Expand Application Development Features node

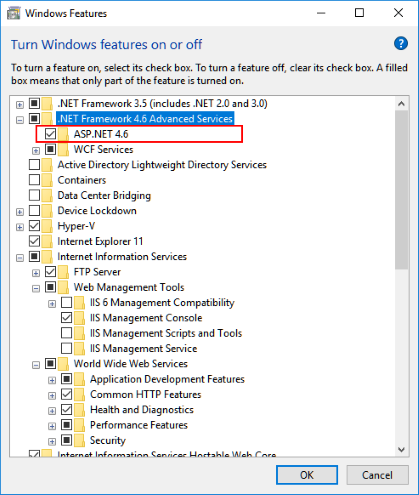pyautogui.click(x=52, y=381)
